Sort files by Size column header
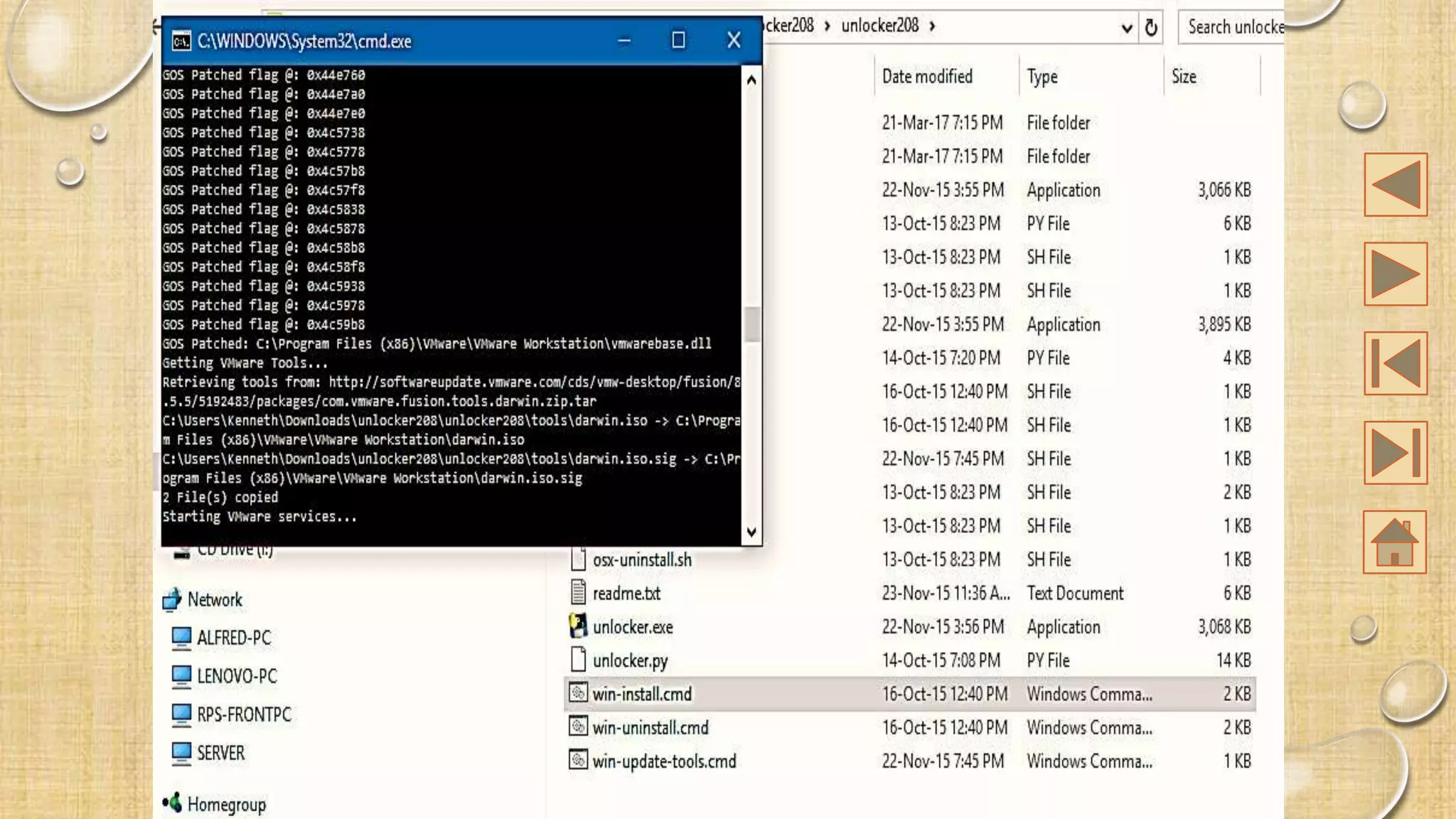The height and width of the screenshot is (819, 1456). [x=1184, y=76]
